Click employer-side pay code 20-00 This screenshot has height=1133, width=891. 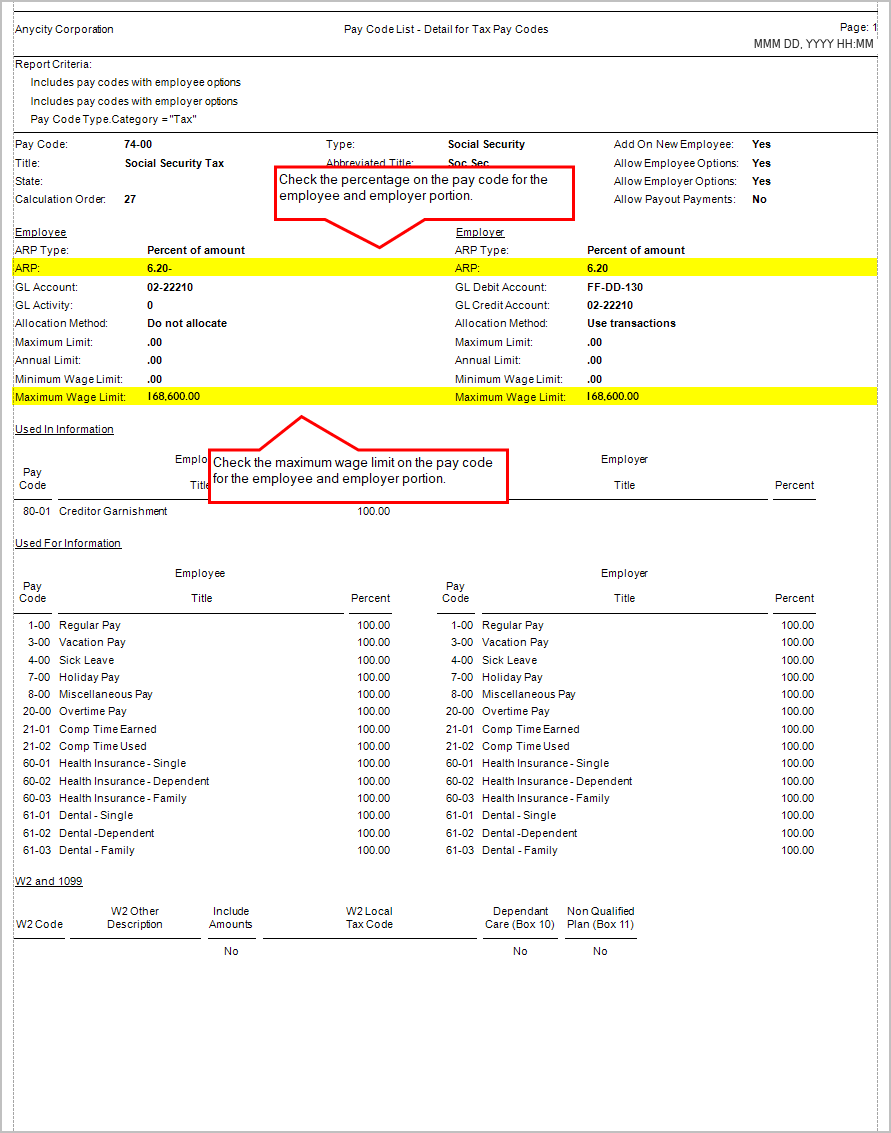point(460,712)
